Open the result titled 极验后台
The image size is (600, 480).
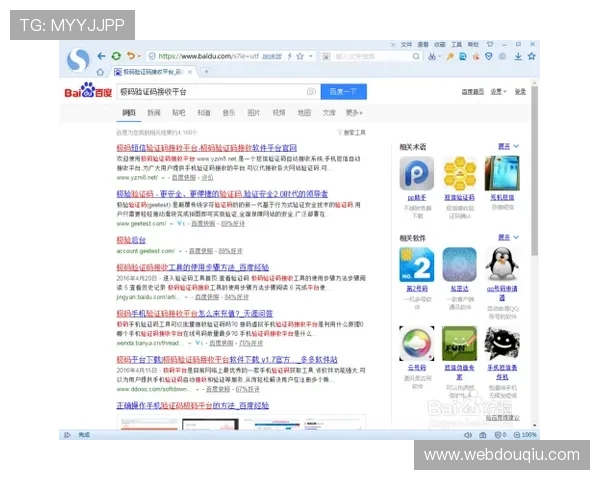131,240
